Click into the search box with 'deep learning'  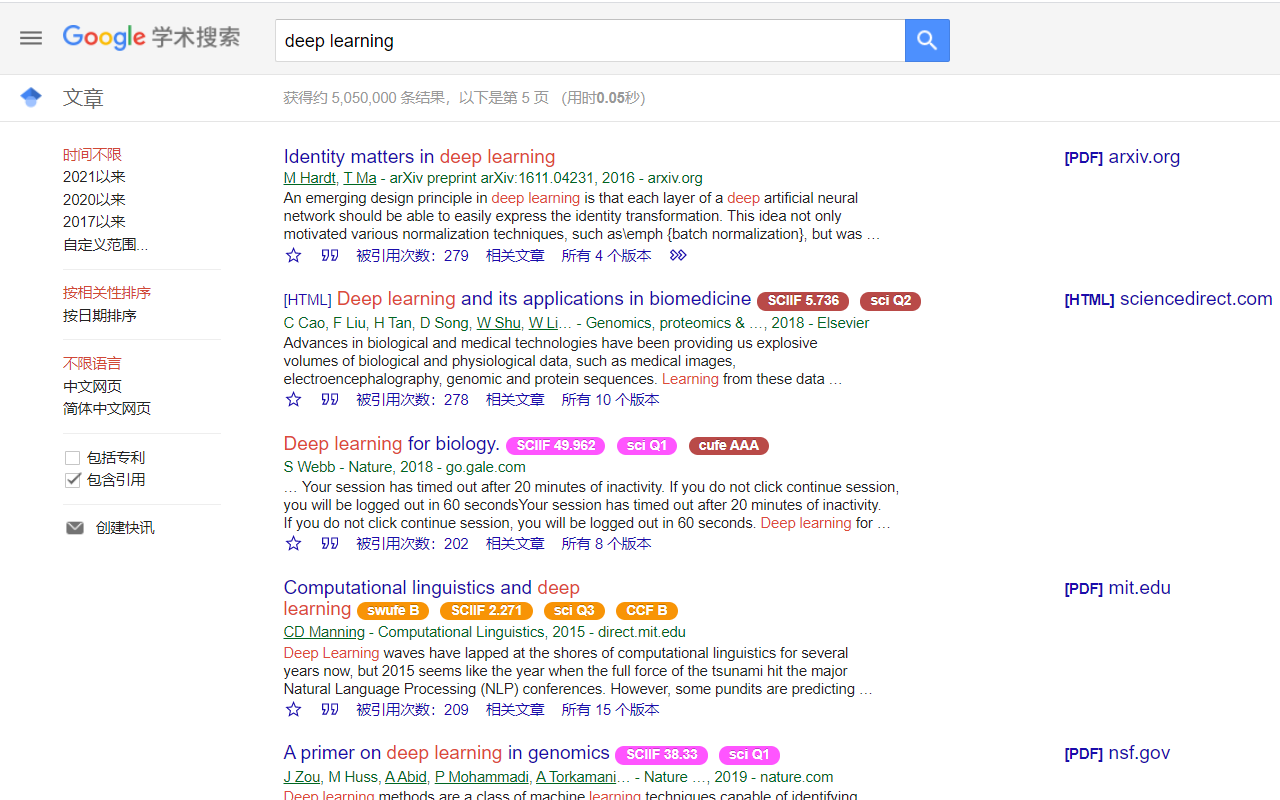click(590, 41)
